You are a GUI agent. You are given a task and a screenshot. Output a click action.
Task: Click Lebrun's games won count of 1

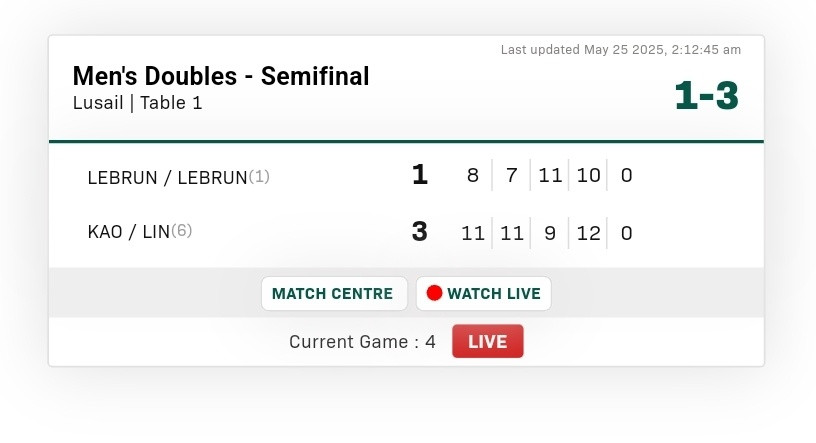click(419, 176)
